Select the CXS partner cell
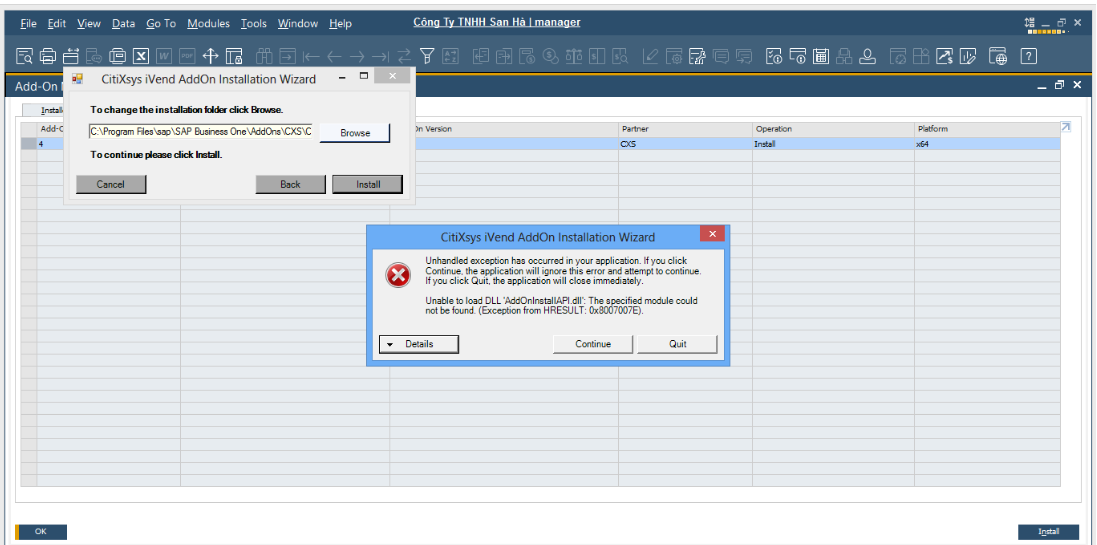This screenshot has width=1097, height=545. pyautogui.click(x=685, y=143)
